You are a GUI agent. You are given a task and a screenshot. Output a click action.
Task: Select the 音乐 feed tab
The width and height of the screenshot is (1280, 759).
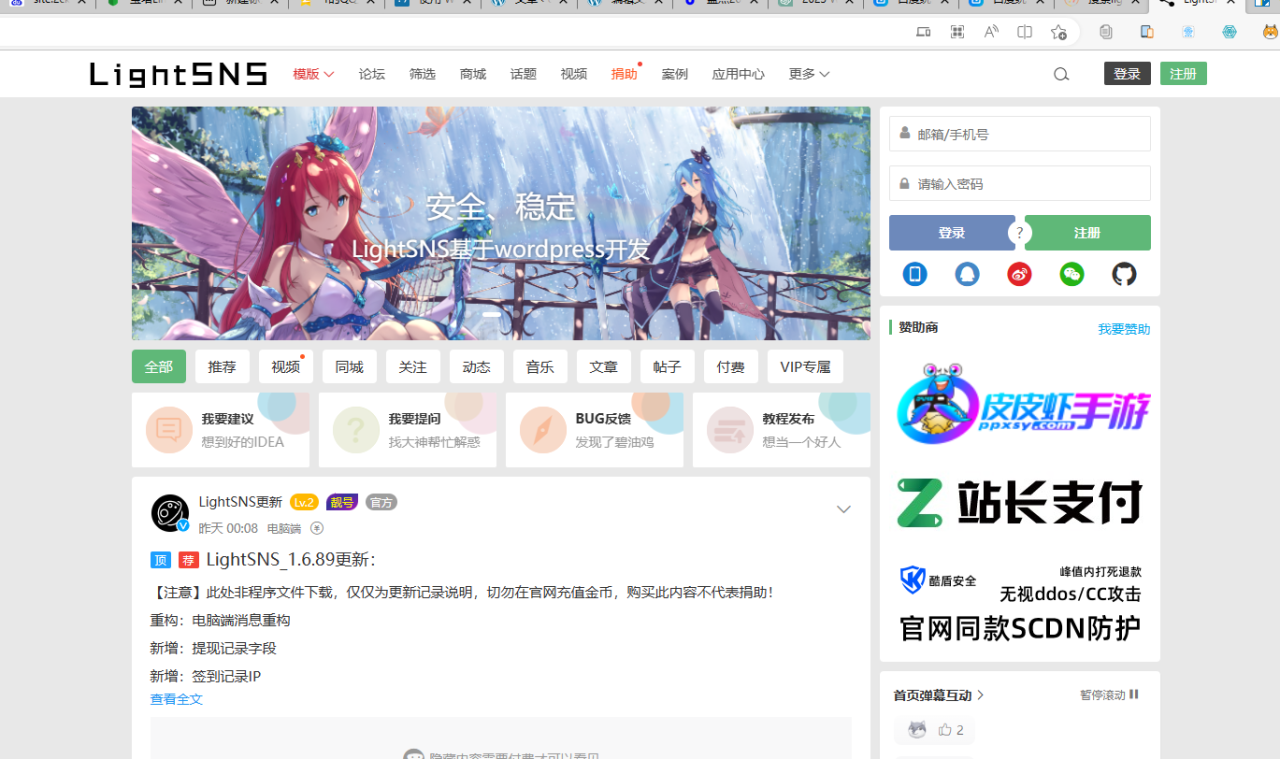(540, 366)
